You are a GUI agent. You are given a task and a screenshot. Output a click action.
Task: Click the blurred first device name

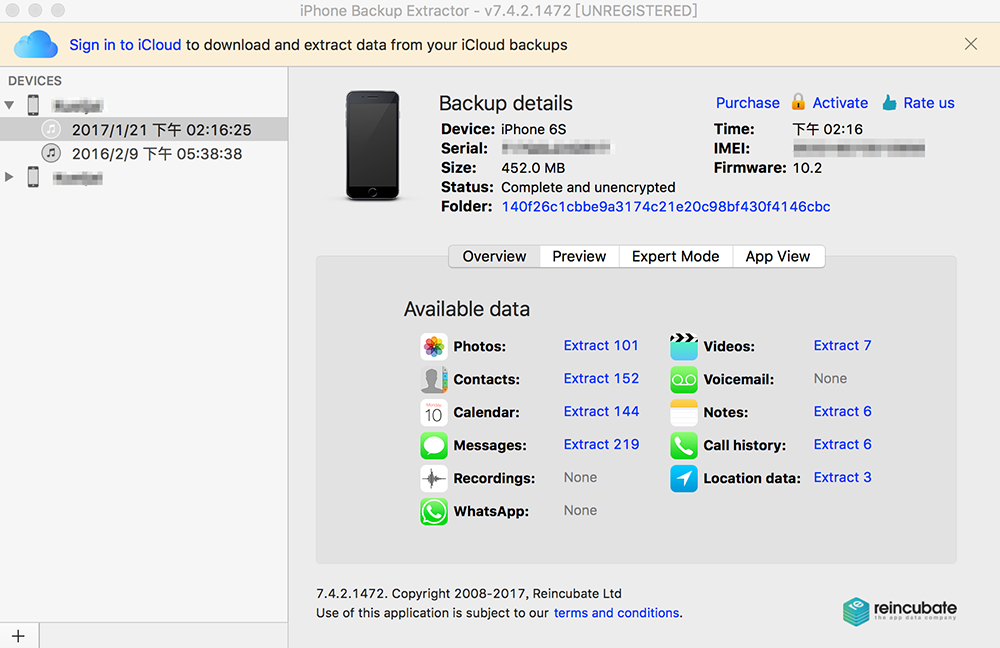click(x=78, y=105)
